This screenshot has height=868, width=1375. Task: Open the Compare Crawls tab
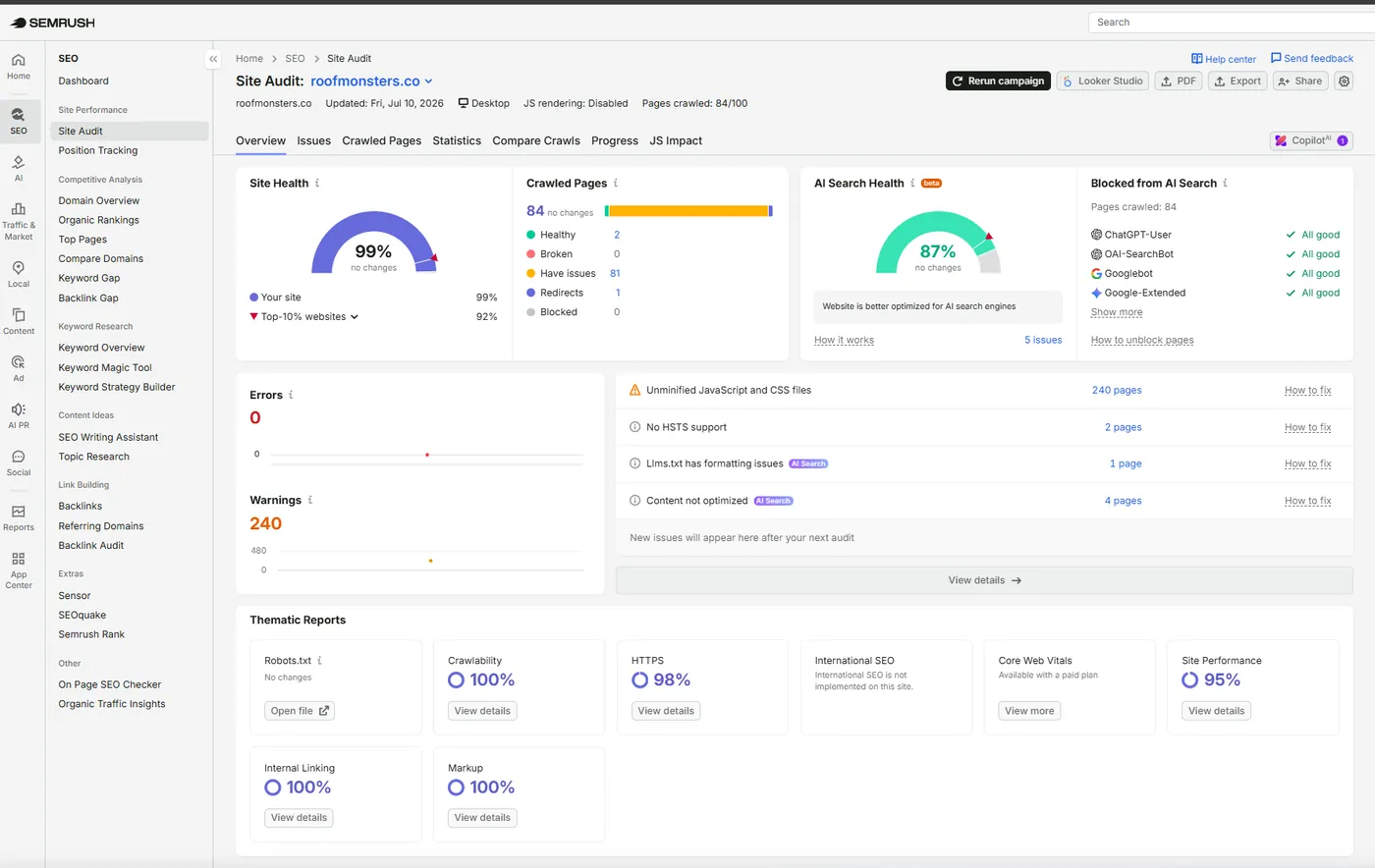pyautogui.click(x=536, y=140)
